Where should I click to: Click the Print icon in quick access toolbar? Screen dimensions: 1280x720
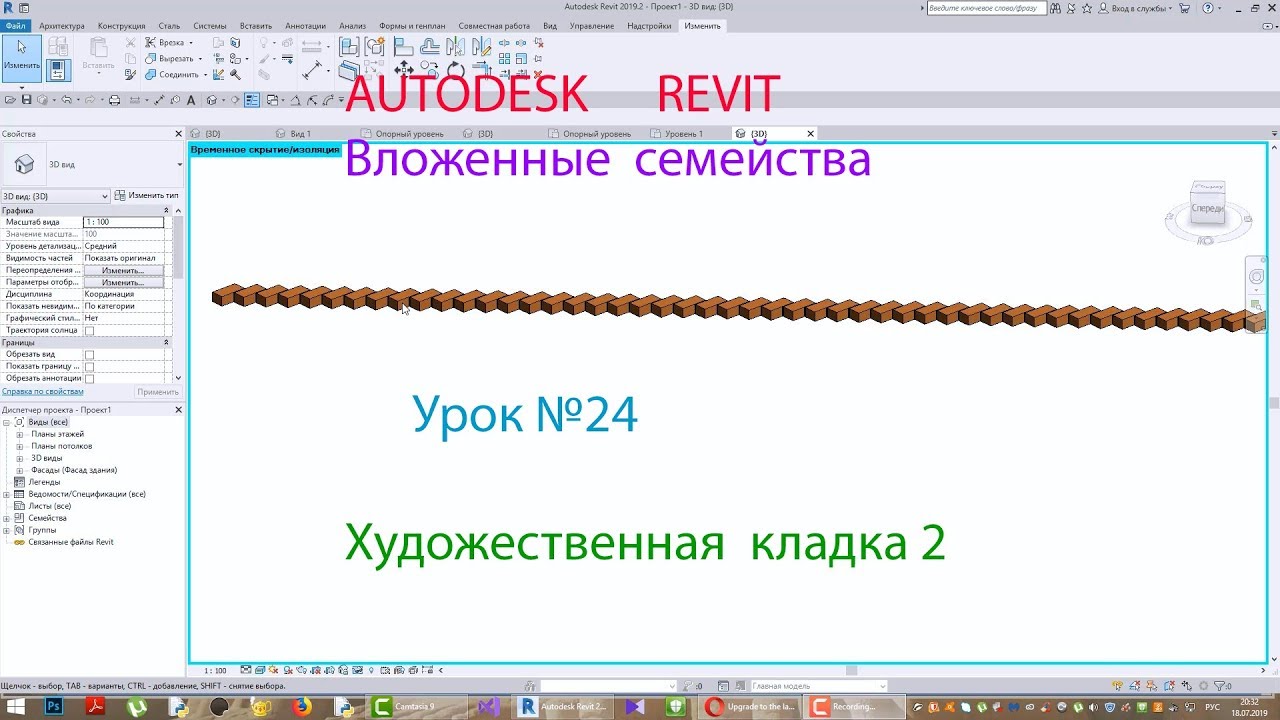(x=115, y=100)
